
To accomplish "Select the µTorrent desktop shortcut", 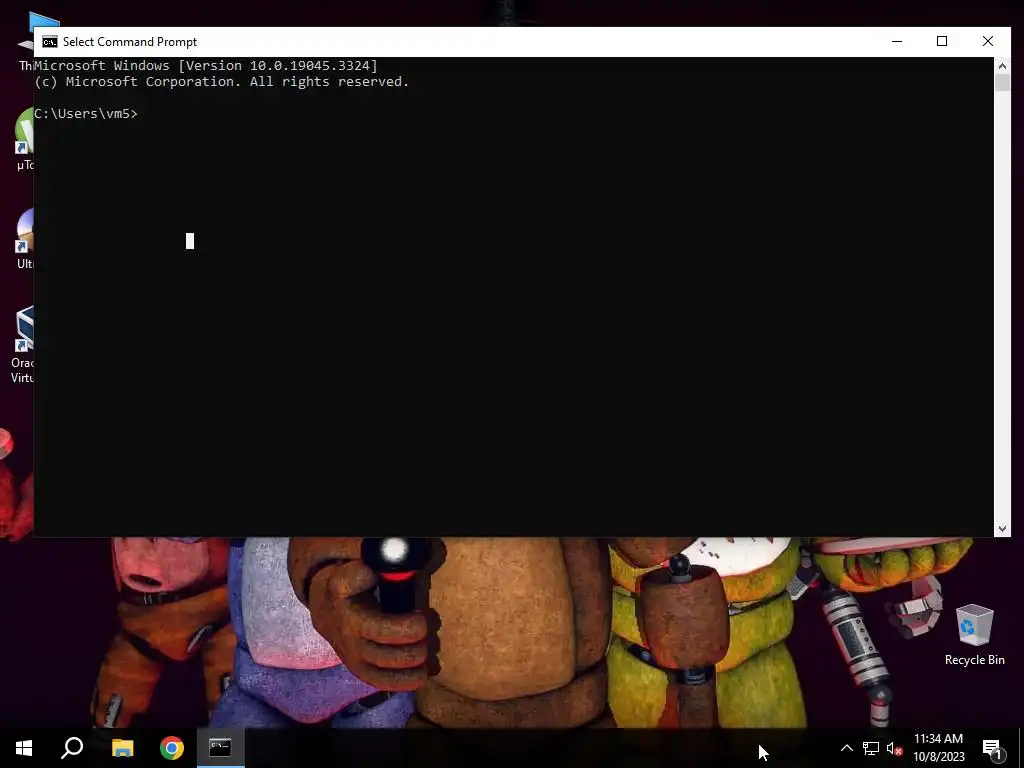I will point(24,140).
